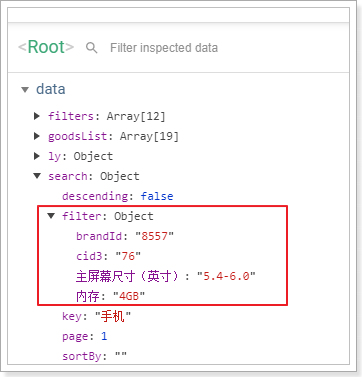
Task: Expand the filters Array[12] node
Action: [x=37, y=116]
